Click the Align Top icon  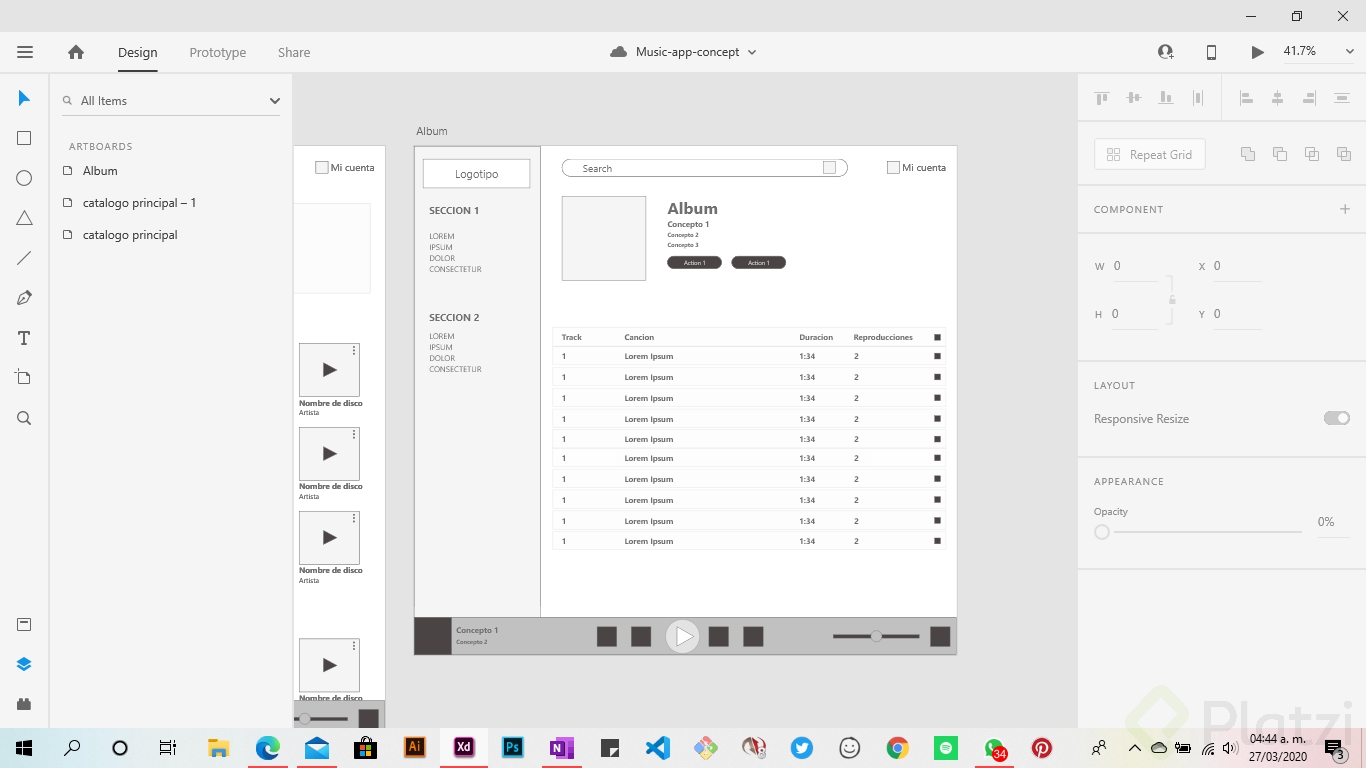coord(1102,98)
